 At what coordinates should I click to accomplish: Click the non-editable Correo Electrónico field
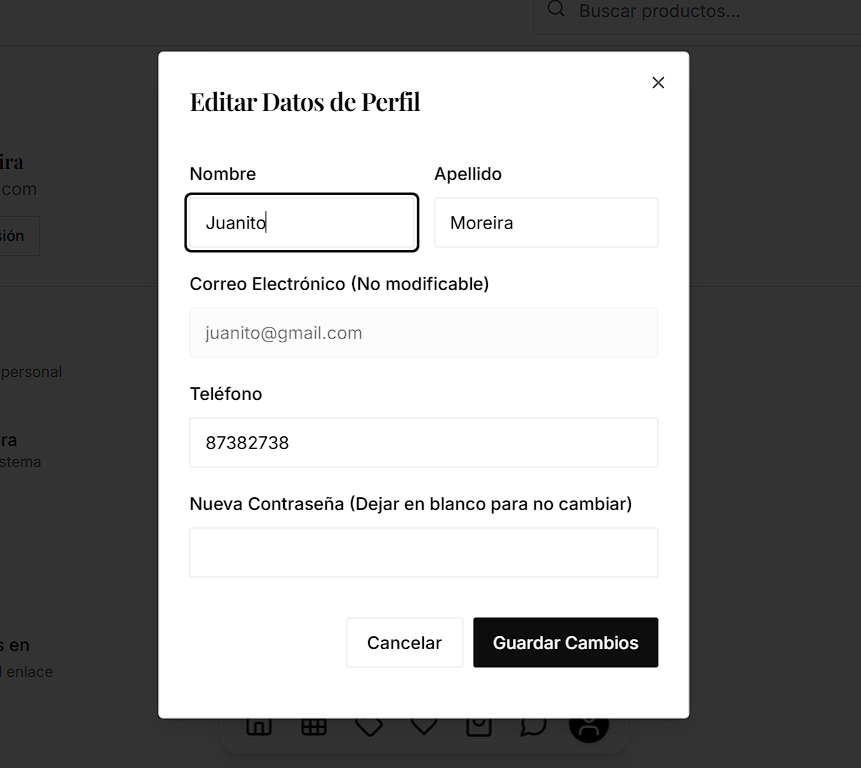423,332
